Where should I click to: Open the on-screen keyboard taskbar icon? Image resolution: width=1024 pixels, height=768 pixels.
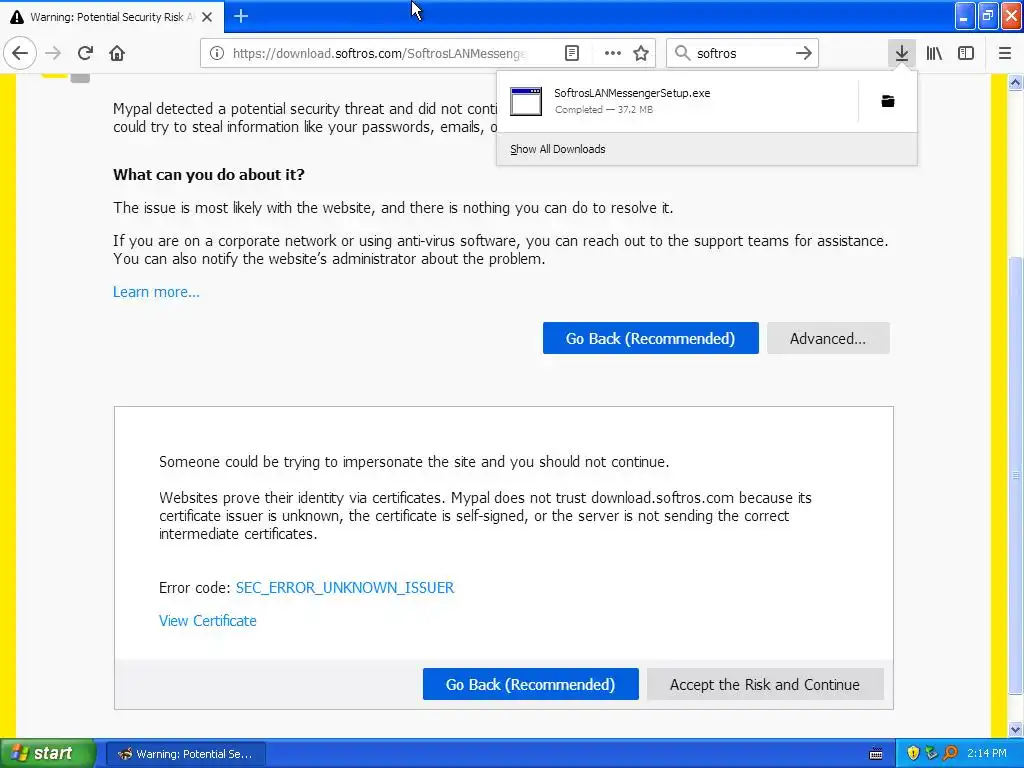(876, 754)
